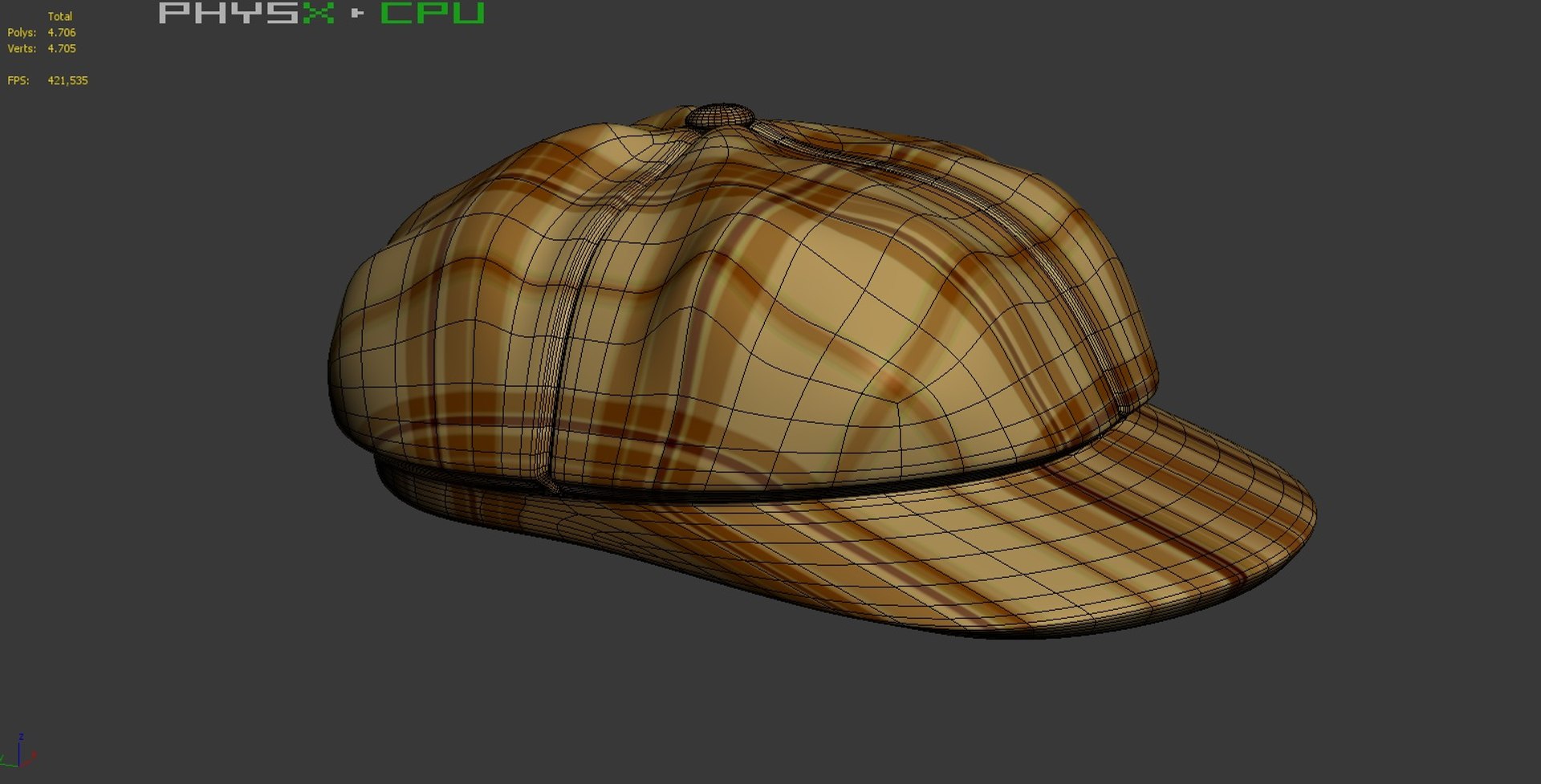Click the Total statistics header
1541x784 pixels.
[x=60, y=17]
